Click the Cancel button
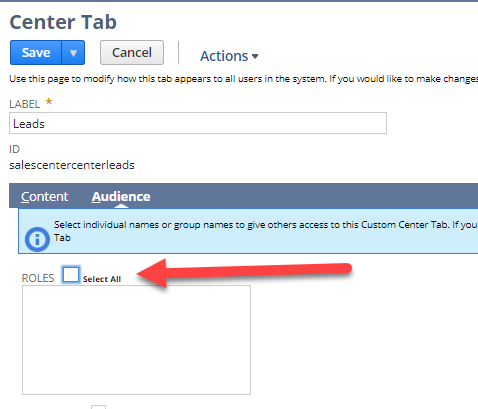Screen dimensions: 478x409 (x=132, y=53)
